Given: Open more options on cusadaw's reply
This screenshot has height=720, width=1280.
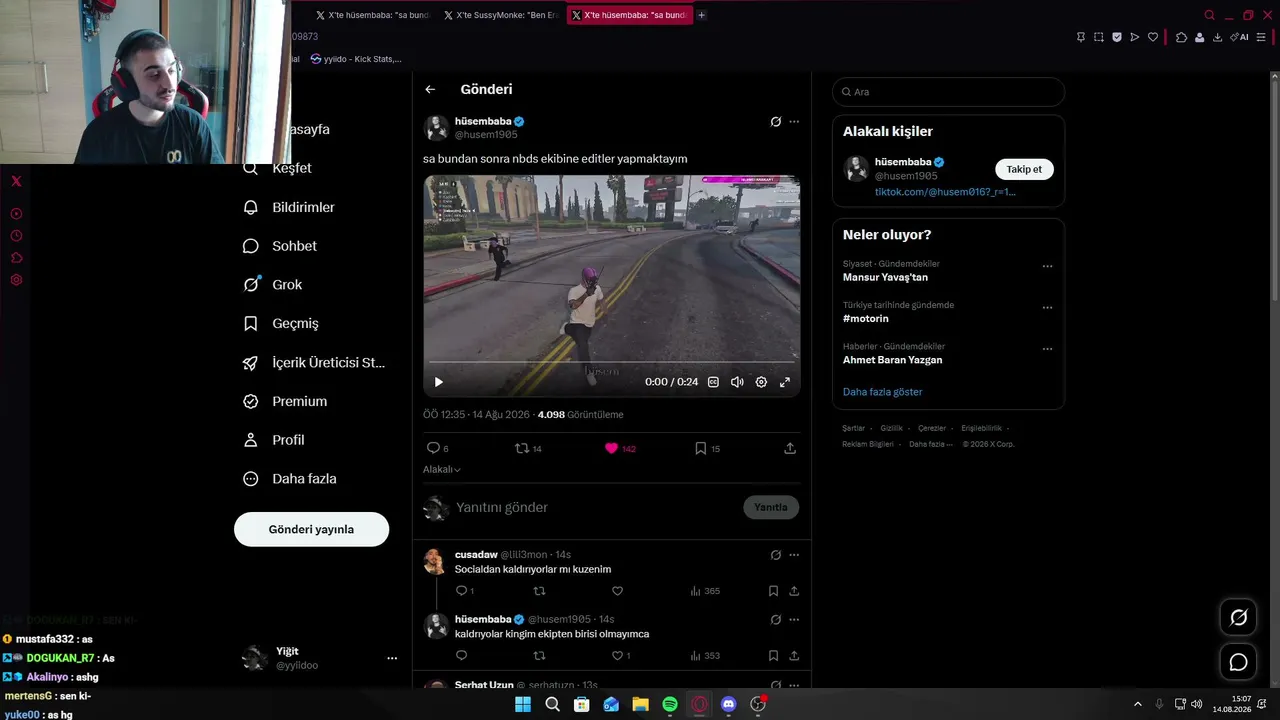Looking at the screenshot, I should click(794, 555).
